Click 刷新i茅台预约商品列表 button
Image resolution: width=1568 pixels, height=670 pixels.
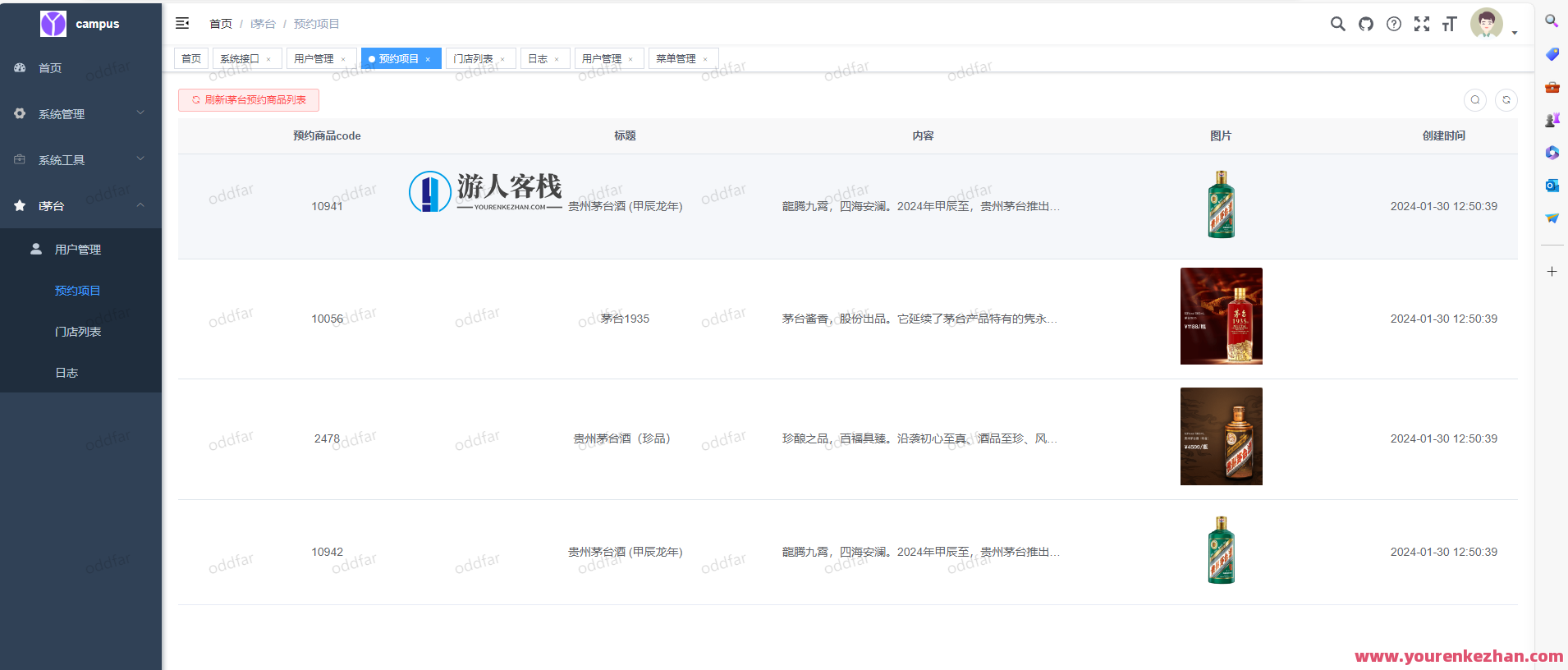point(249,99)
